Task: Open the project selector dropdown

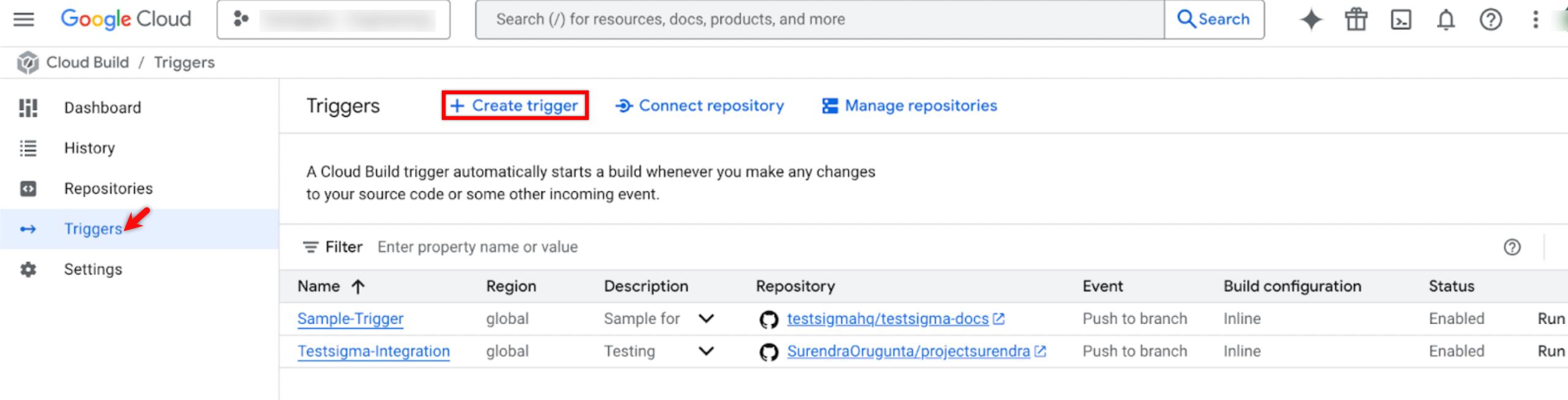Action: 333,20
